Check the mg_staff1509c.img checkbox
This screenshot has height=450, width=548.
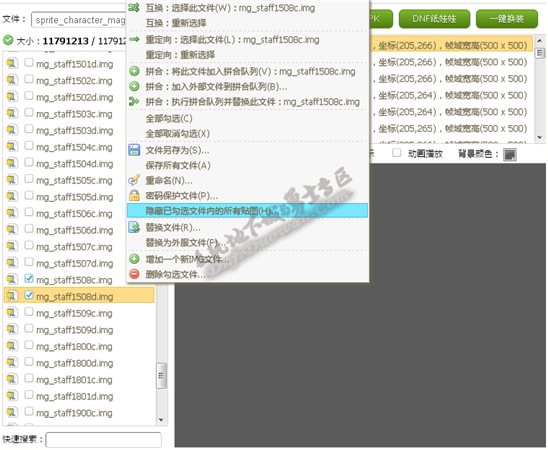[x=29, y=312]
